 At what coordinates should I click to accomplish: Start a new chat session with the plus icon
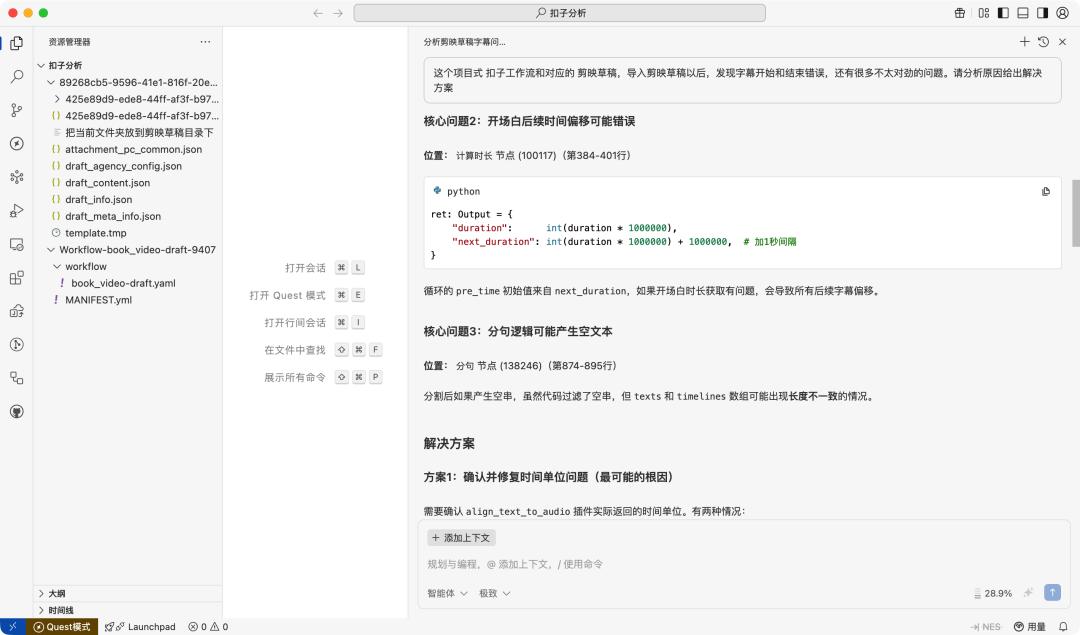point(1024,42)
